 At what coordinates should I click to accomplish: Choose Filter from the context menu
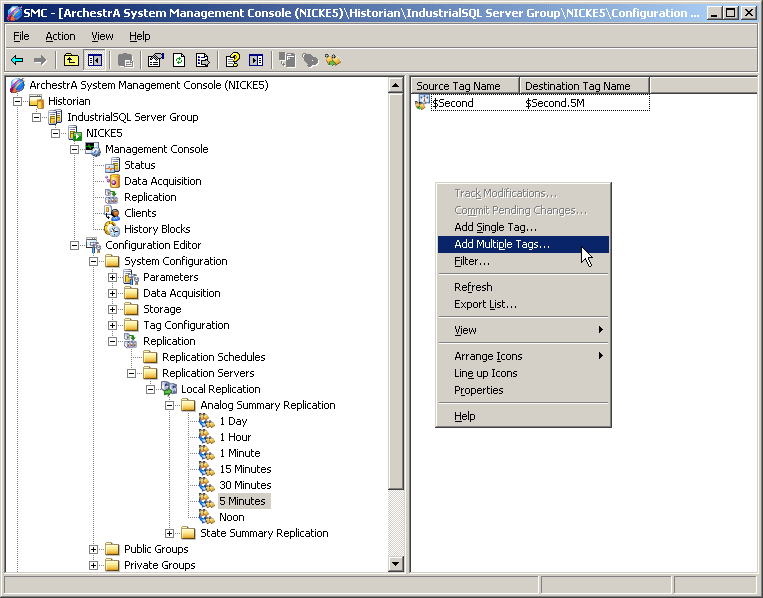point(523,261)
